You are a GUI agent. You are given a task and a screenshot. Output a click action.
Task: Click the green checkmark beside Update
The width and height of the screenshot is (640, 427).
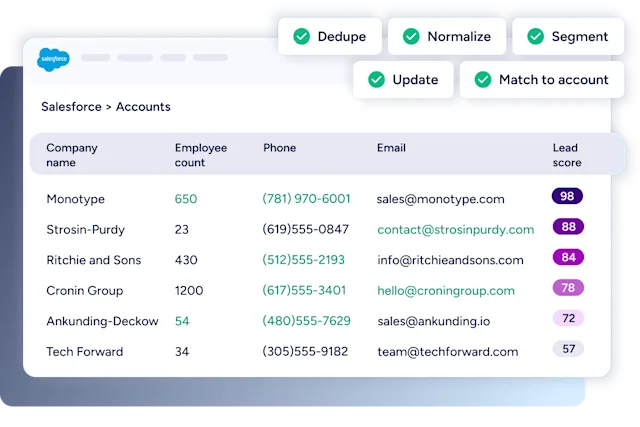[x=376, y=80]
